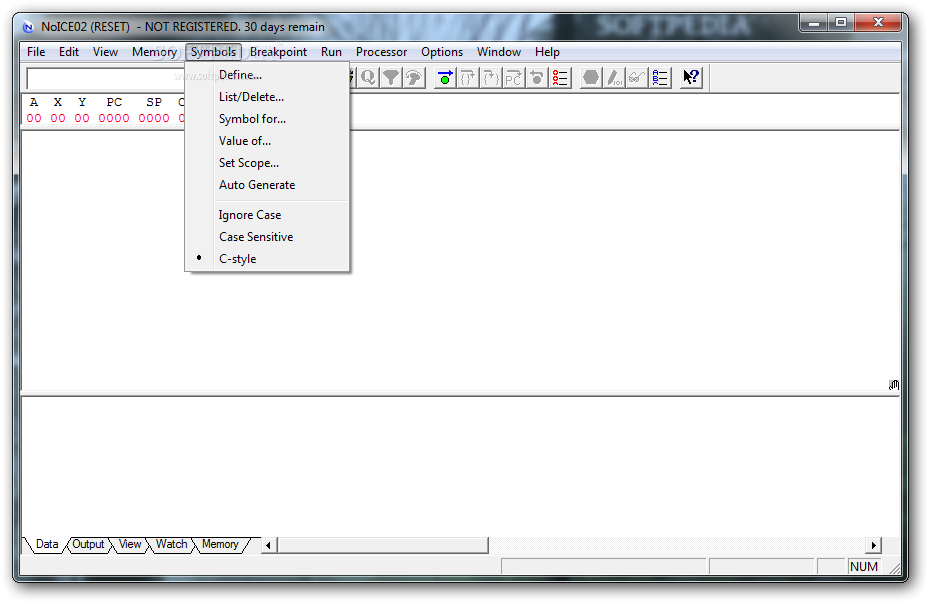Viewport: 929px width, 603px height.
Task: Switch to the Watch tab
Action: (x=171, y=544)
